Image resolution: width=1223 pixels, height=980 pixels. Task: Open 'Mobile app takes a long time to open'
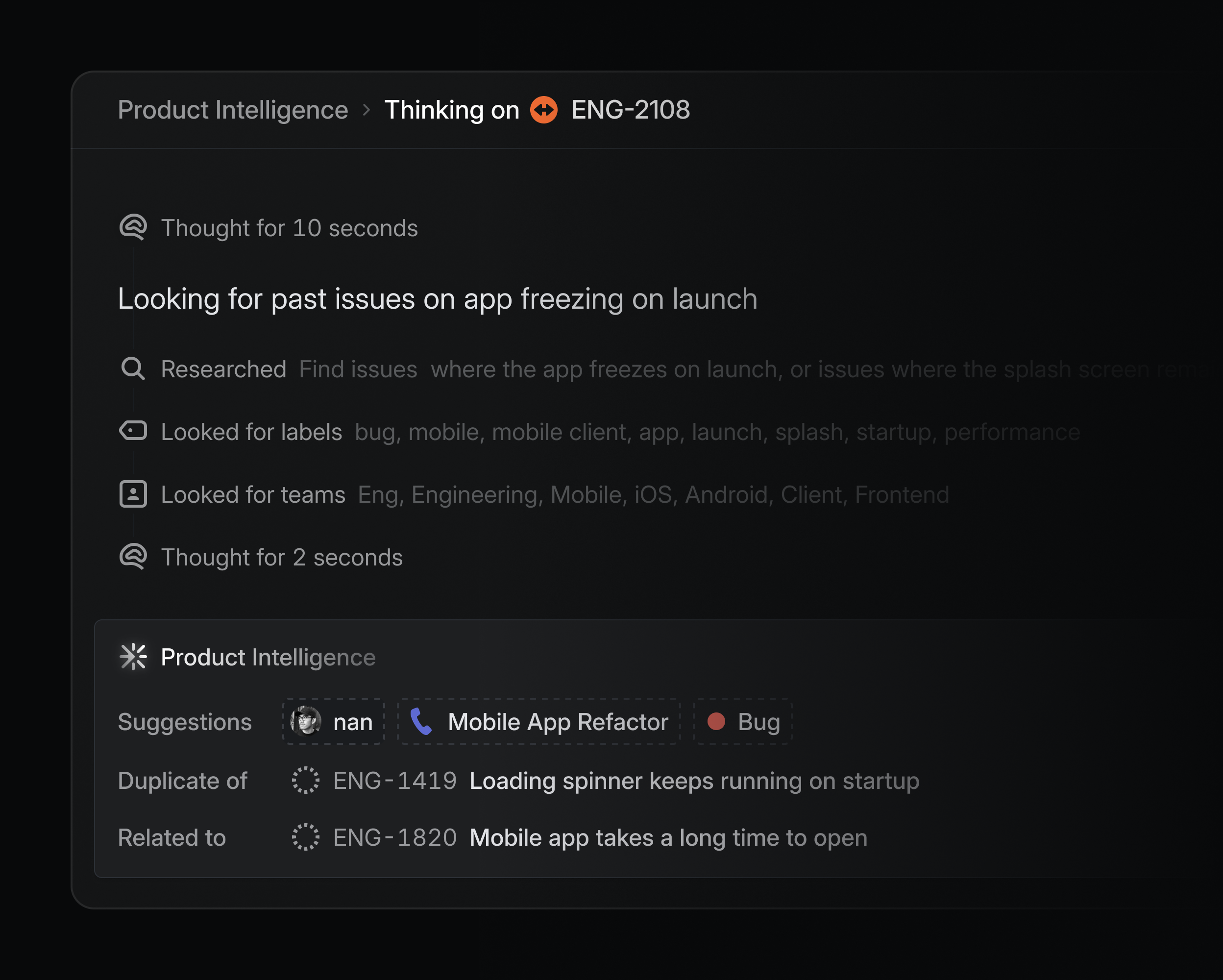(x=668, y=837)
